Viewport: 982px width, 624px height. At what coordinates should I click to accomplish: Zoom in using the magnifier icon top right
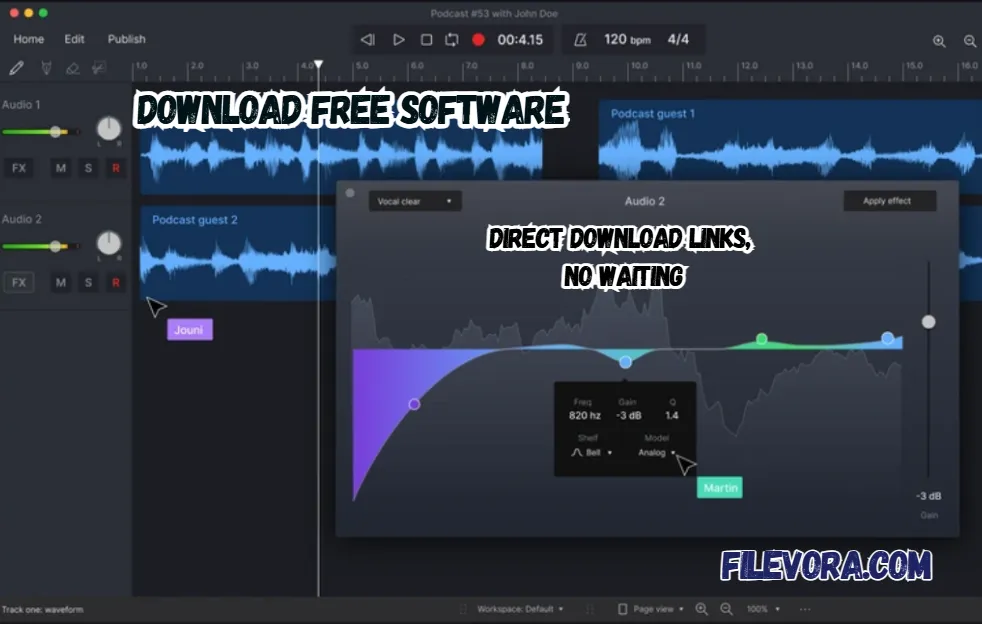pyautogui.click(x=938, y=41)
